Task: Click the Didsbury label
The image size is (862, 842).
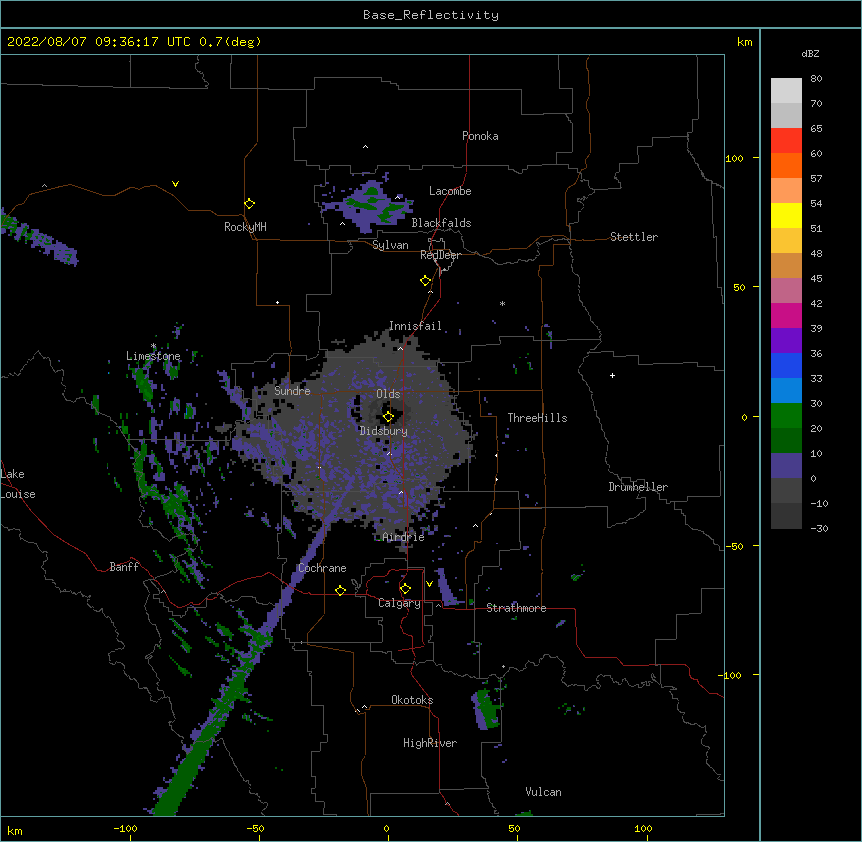Action: [x=384, y=431]
